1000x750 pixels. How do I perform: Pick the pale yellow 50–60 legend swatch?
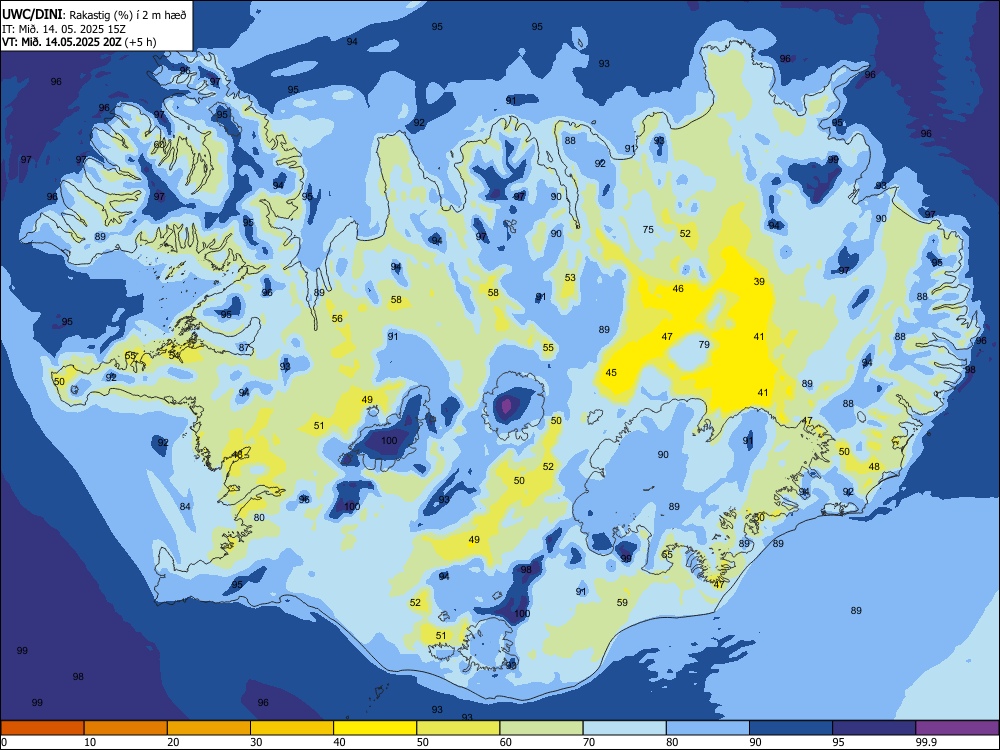459,728
